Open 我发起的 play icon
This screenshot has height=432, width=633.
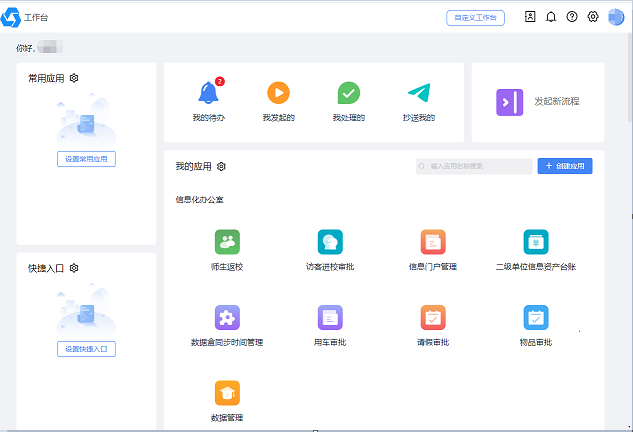click(x=279, y=92)
